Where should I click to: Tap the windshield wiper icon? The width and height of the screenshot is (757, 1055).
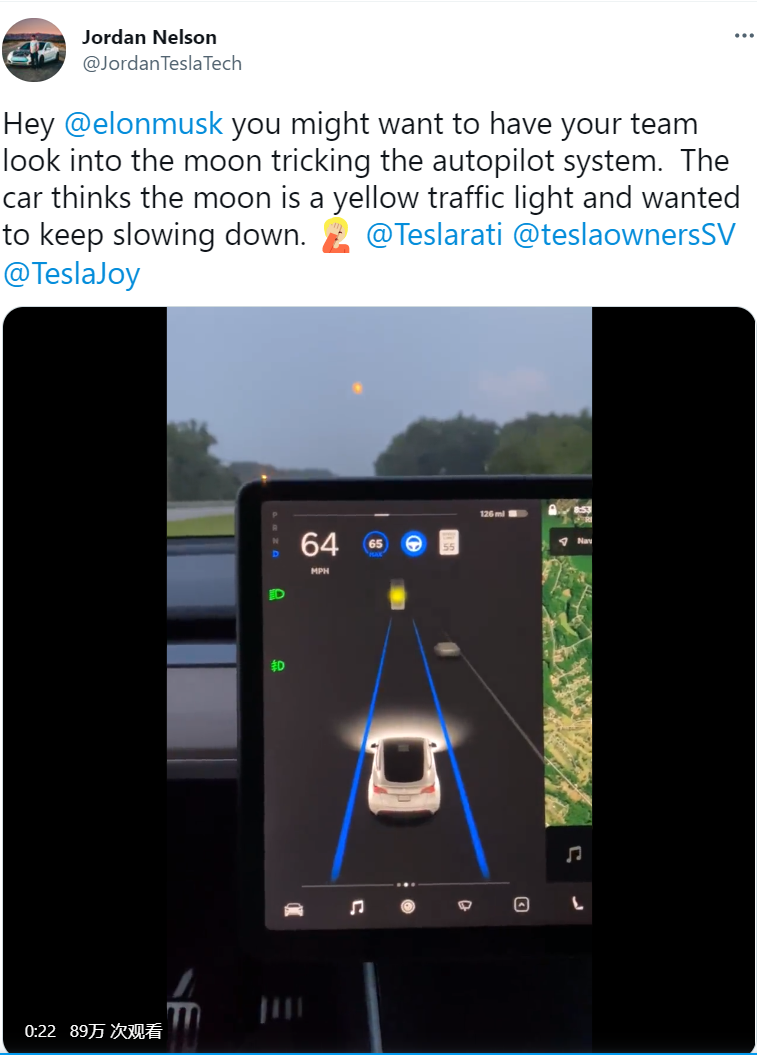(464, 906)
